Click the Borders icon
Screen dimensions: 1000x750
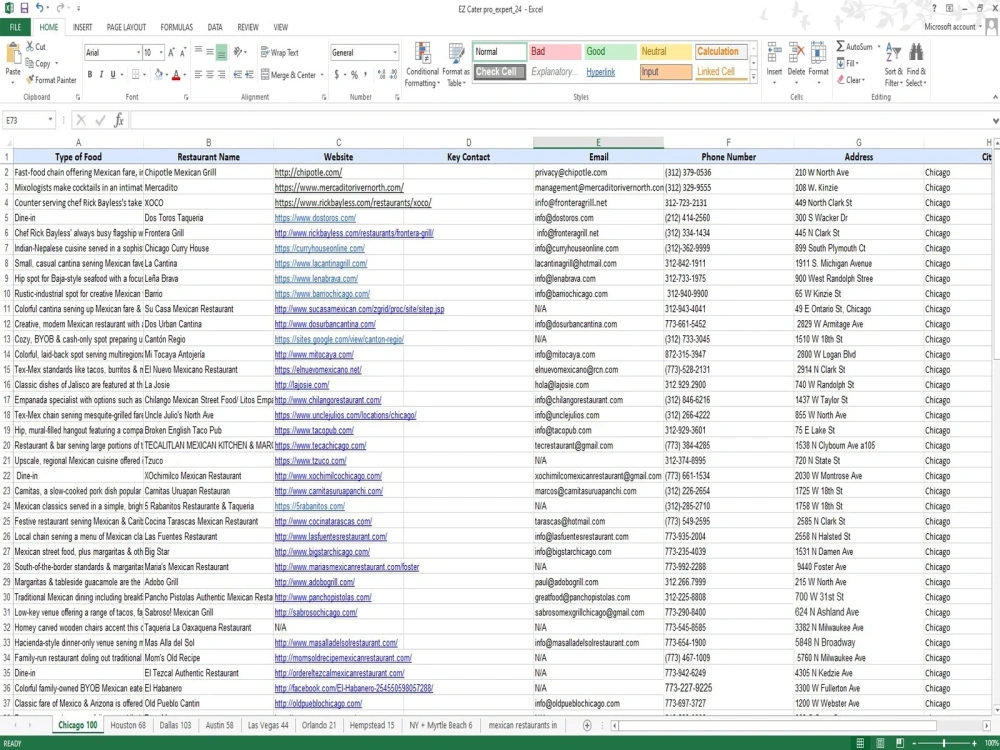pyautogui.click(x=135, y=75)
